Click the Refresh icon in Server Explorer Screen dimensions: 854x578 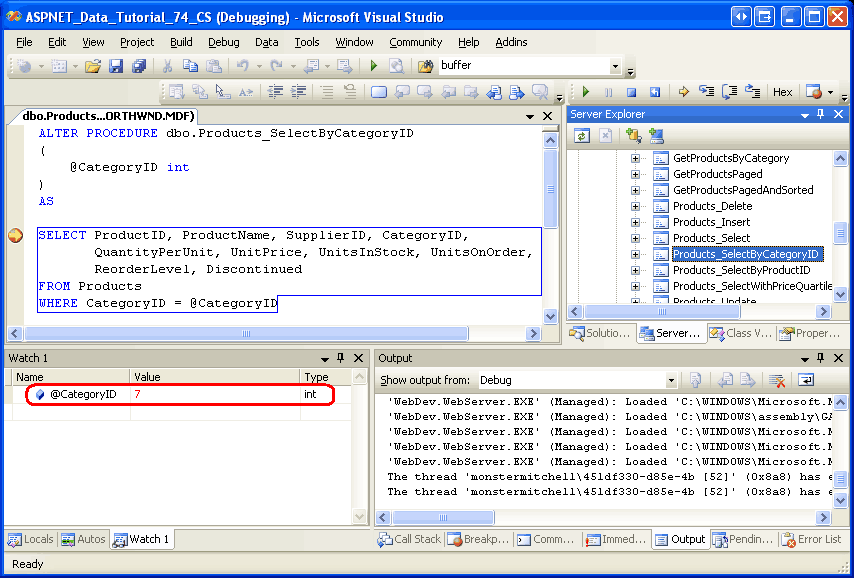pyautogui.click(x=581, y=136)
